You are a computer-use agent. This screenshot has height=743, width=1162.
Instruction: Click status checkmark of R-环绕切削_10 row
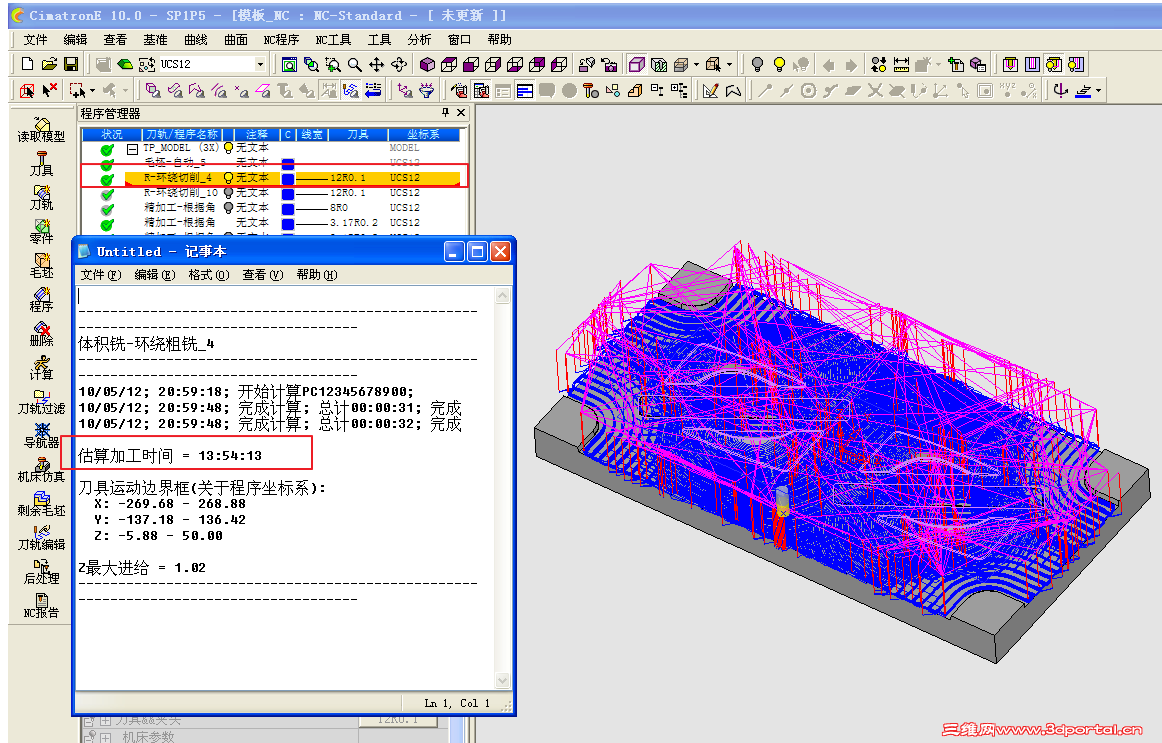(x=107, y=194)
